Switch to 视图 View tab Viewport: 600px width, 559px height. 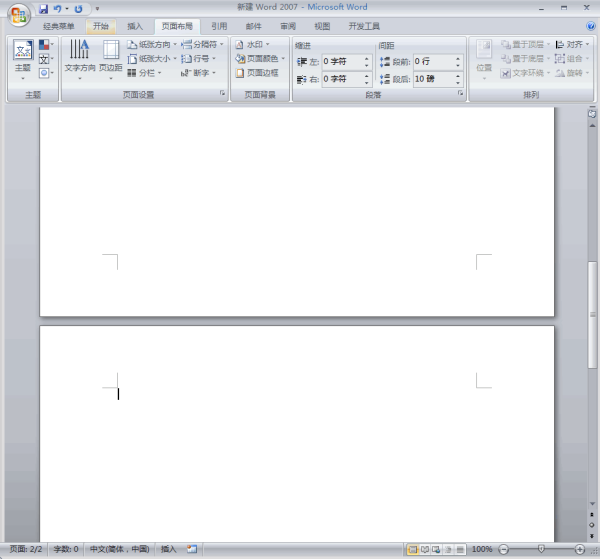(322, 26)
